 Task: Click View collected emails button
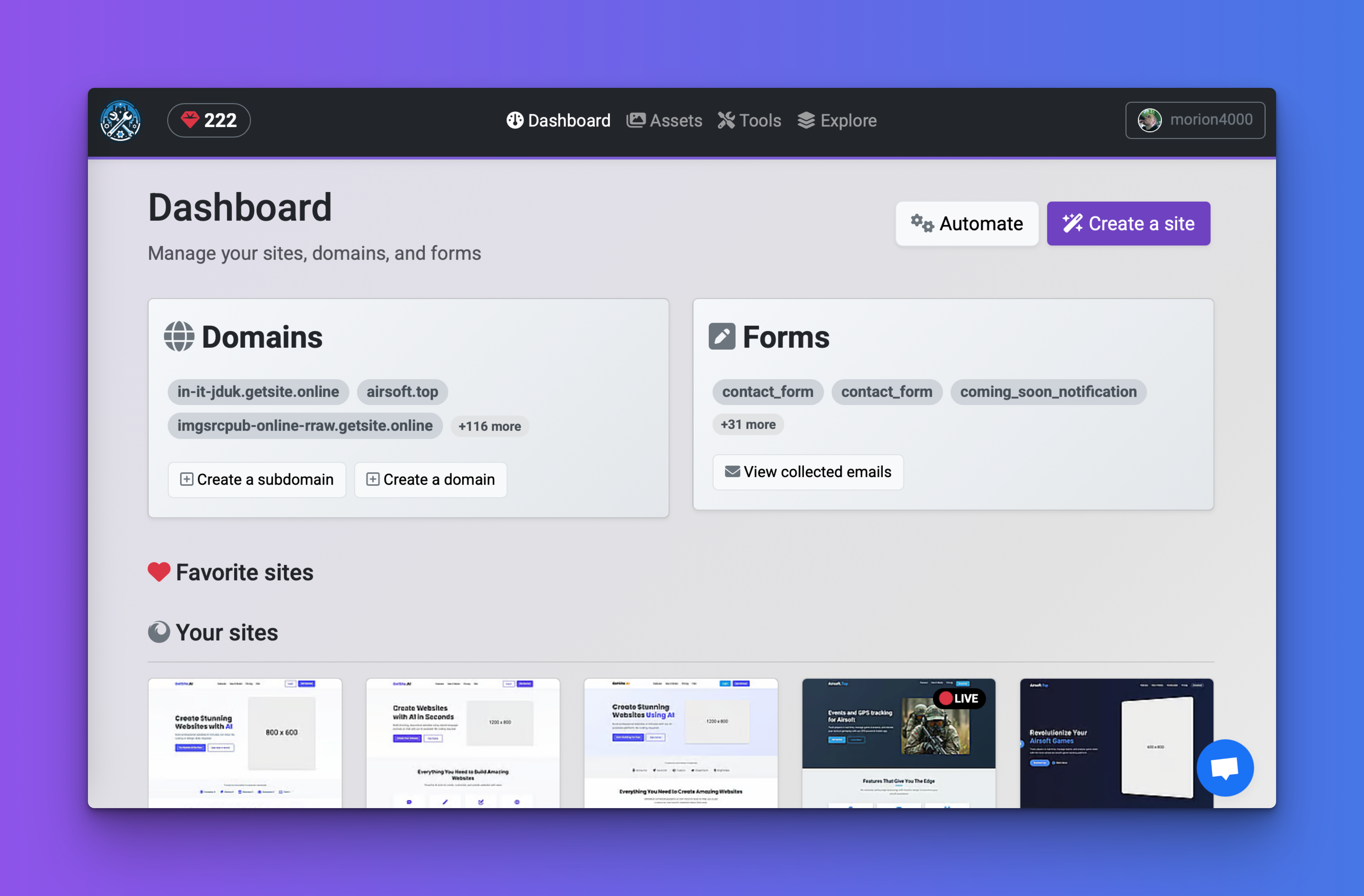808,472
